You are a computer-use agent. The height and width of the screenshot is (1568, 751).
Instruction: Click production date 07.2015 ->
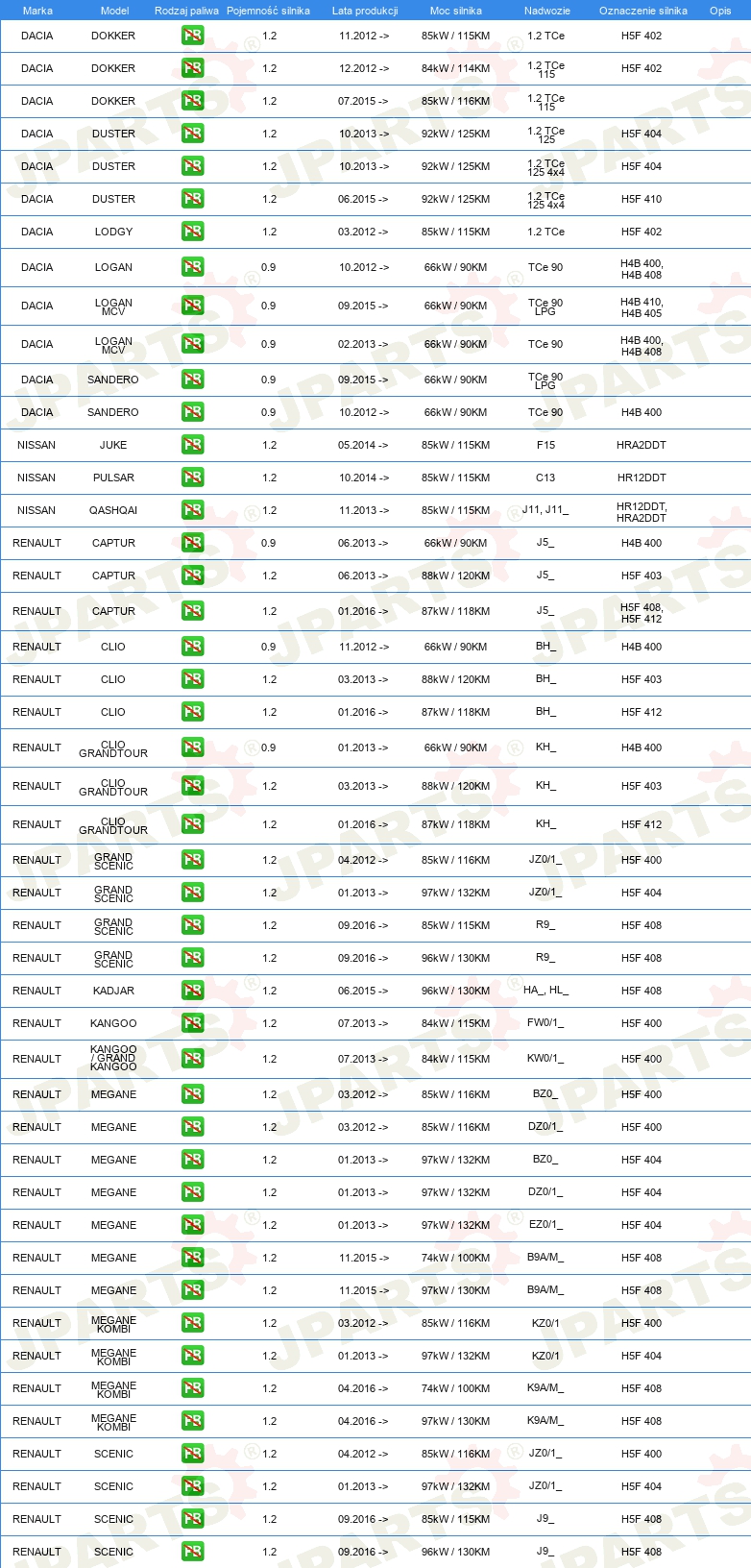pos(364,101)
